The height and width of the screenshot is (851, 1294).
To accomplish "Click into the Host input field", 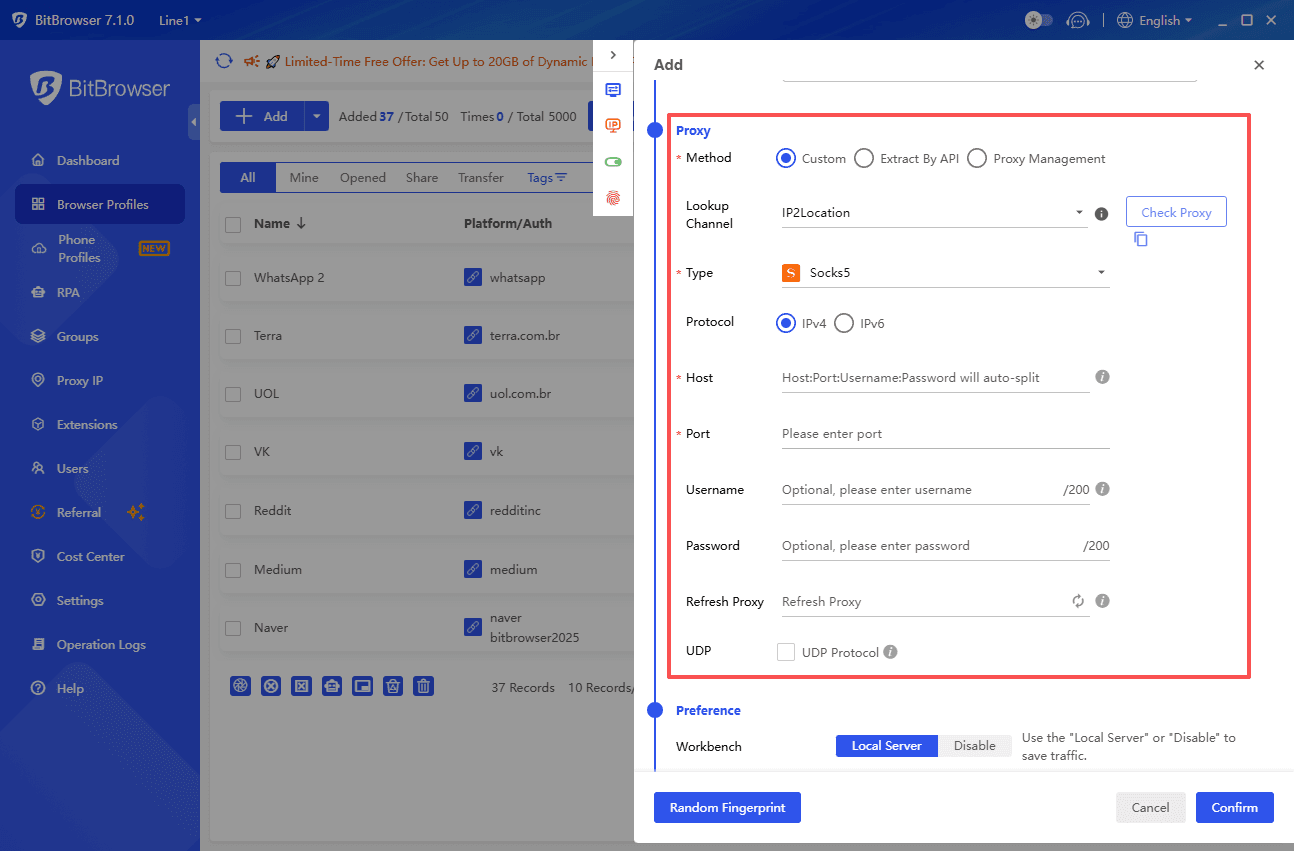I will point(935,378).
